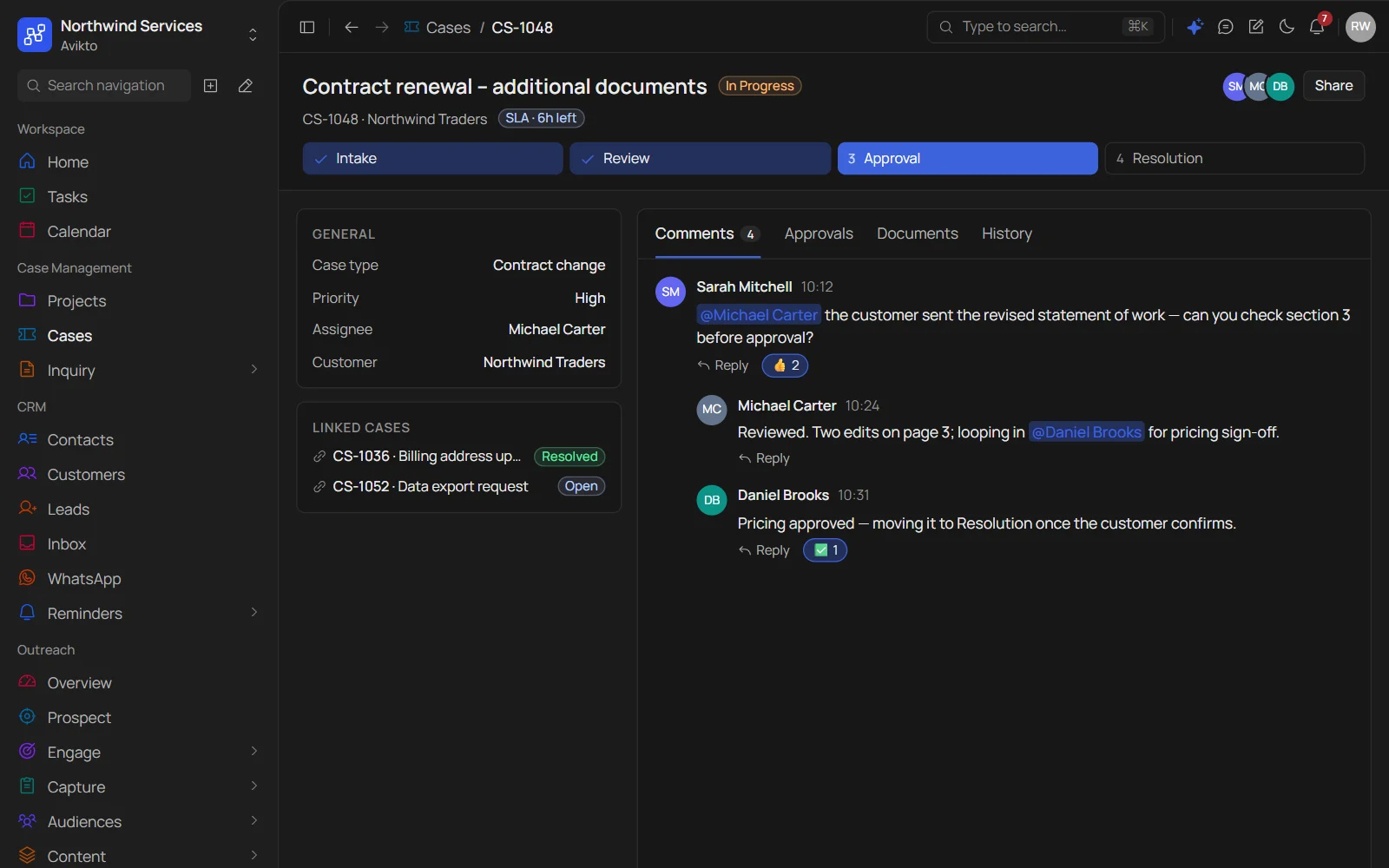Toggle the sidebar panel icon
Screen dimensions: 1389x868
(306, 27)
